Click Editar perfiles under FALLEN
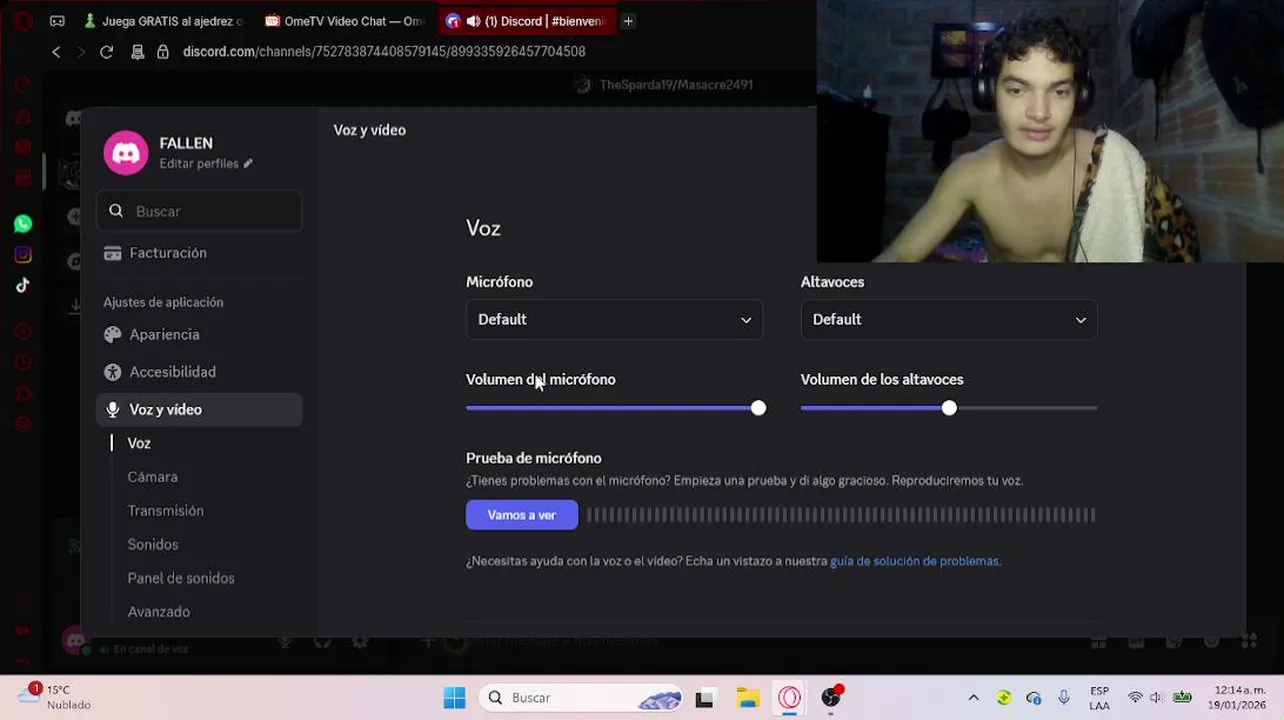Screen dimensions: 1284x720 tap(199, 164)
